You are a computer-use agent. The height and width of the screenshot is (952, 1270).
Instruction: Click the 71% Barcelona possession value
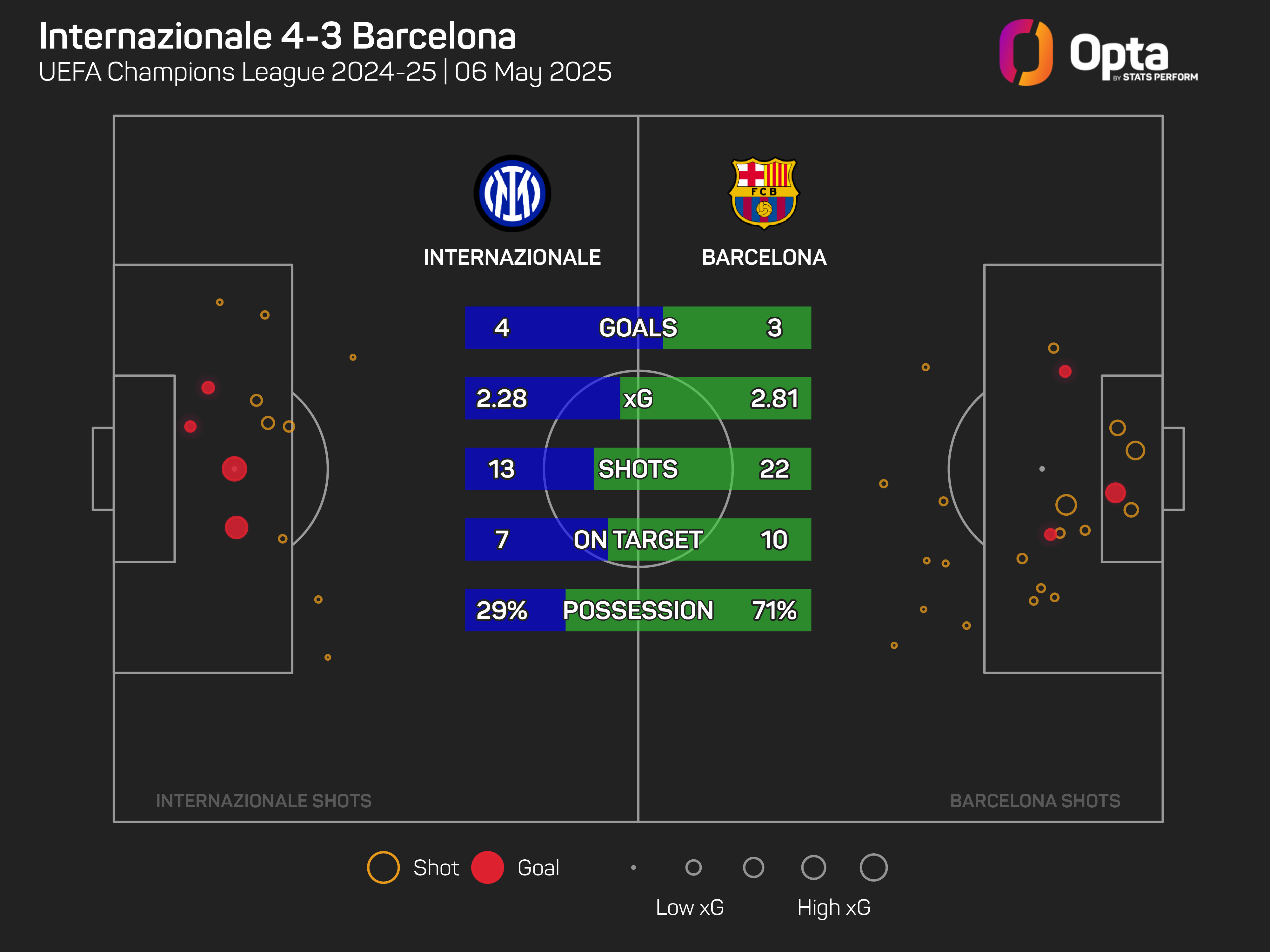tap(774, 610)
